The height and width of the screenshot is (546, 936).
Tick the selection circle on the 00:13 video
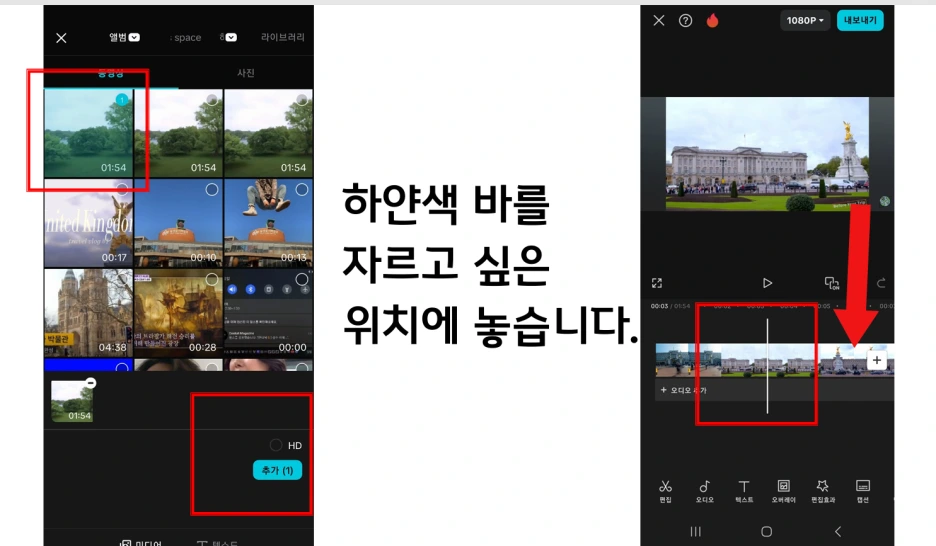tap(301, 190)
